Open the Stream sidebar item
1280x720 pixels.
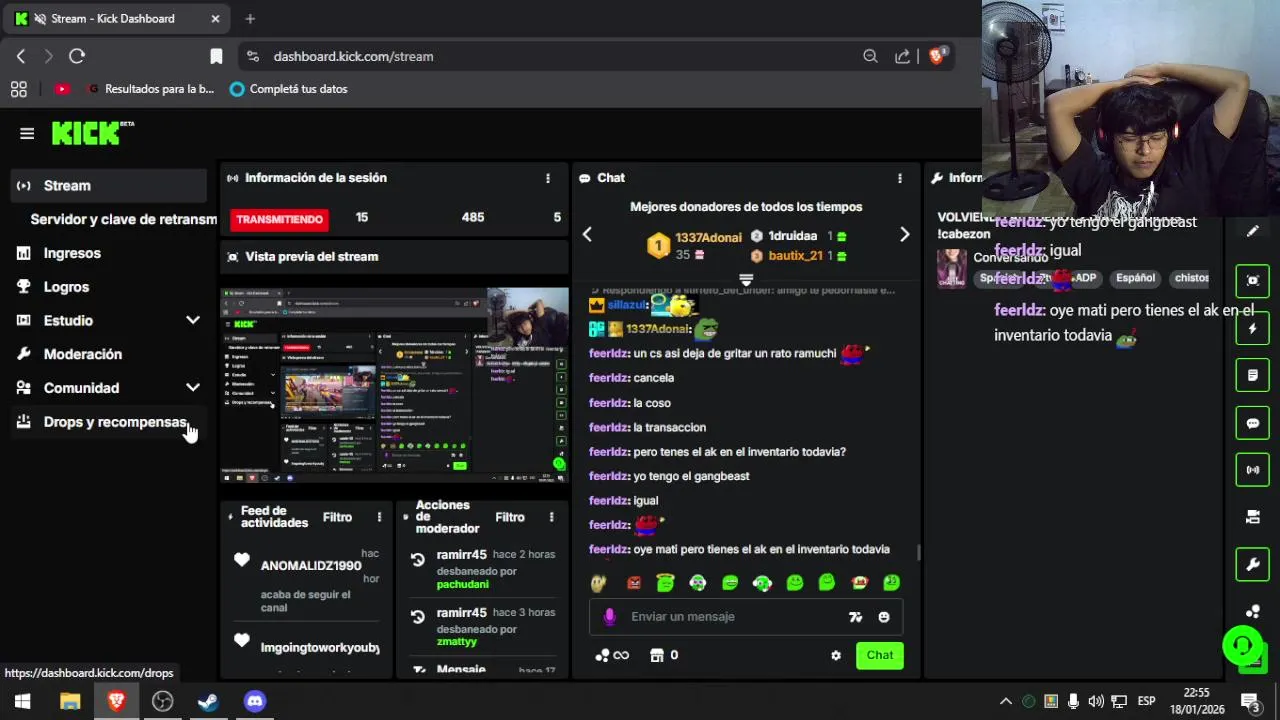tap(108, 185)
